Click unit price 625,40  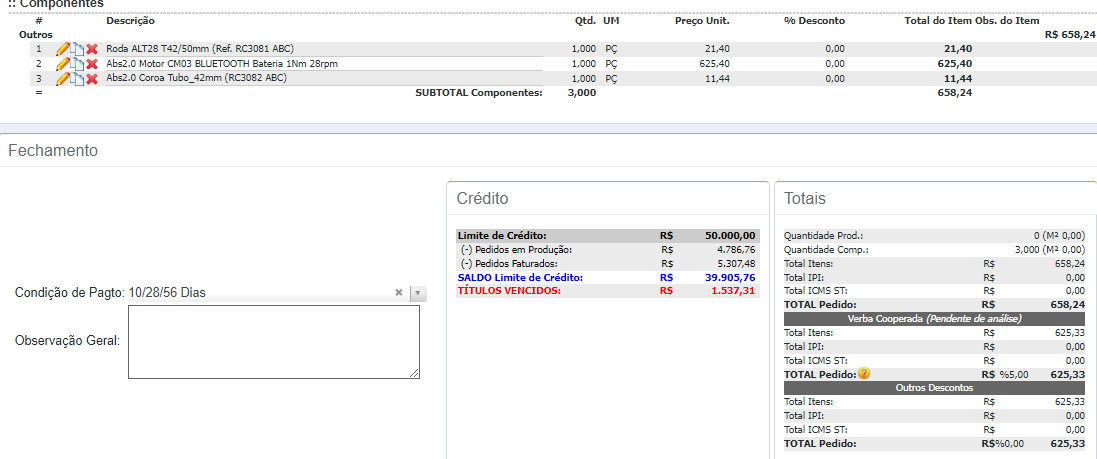coord(716,64)
